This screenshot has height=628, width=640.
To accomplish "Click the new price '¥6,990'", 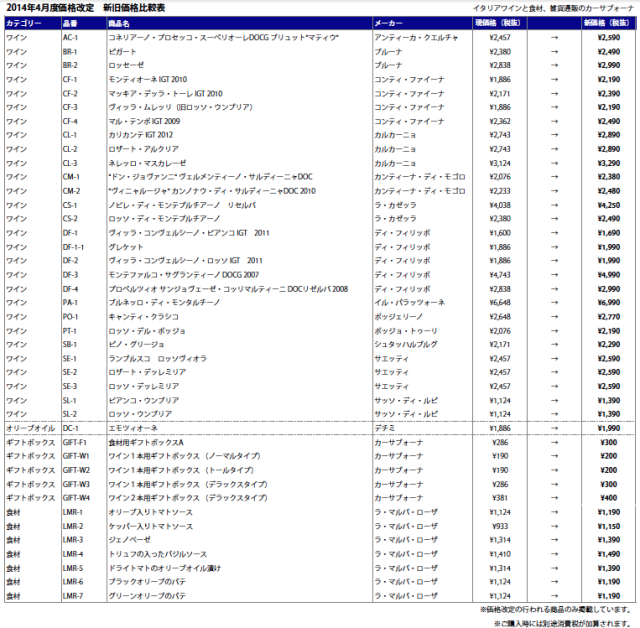I will (x=609, y=303).
